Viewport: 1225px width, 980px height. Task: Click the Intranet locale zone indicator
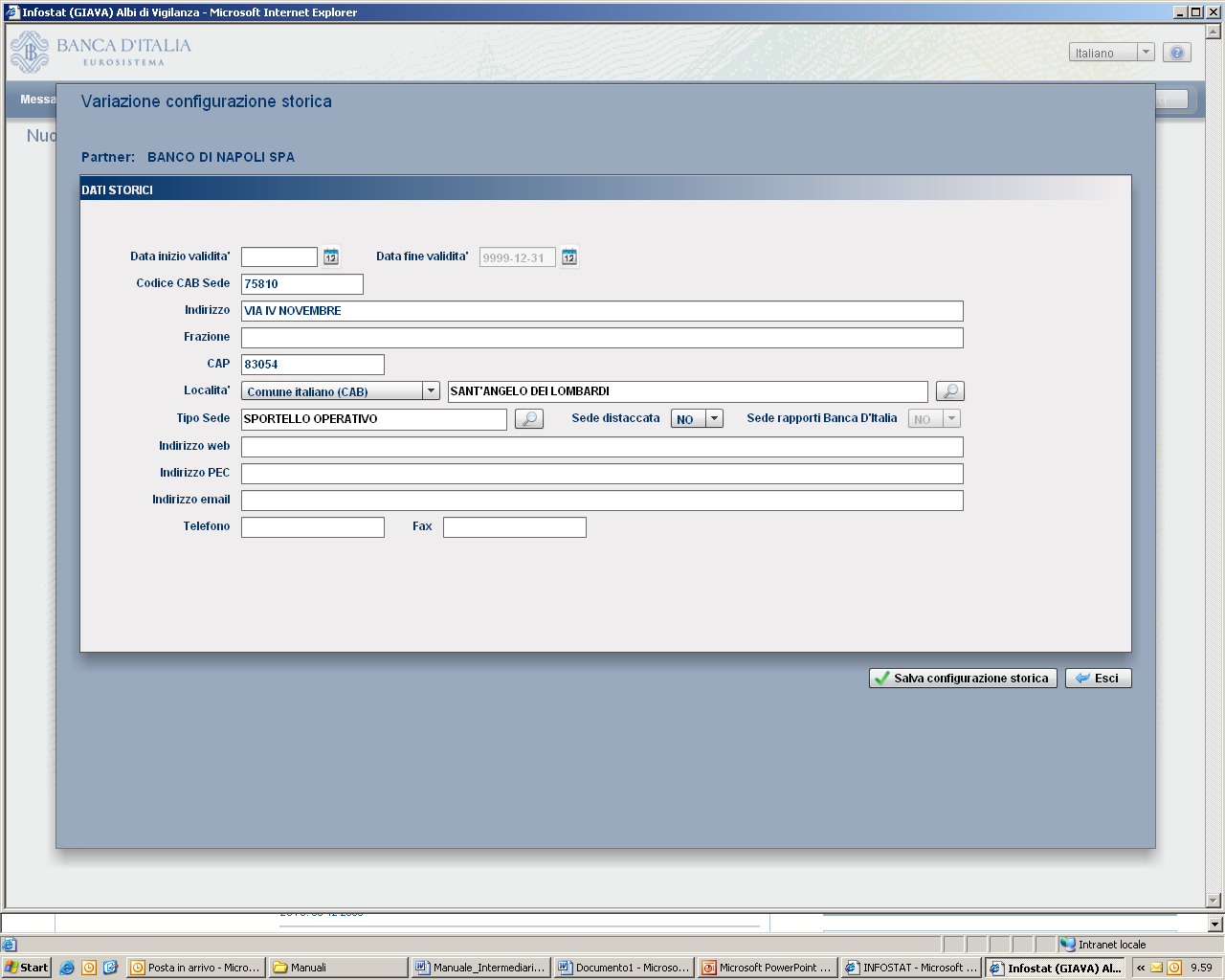point(1103,945)
